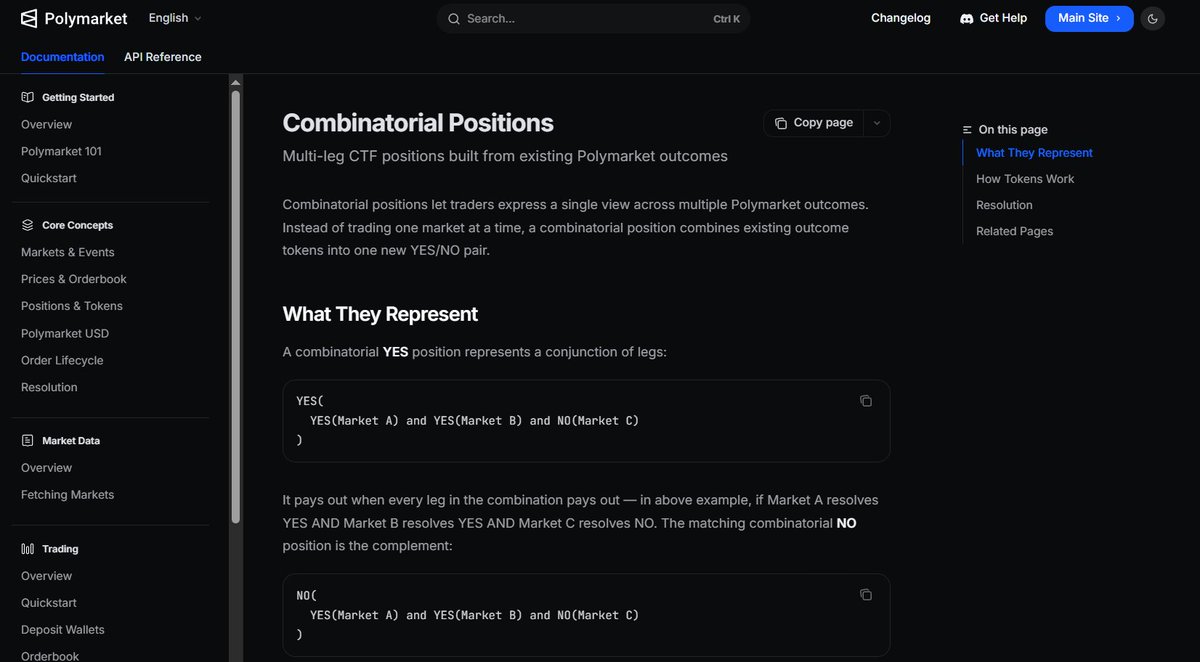The height and width of the screenshot is (662, 1200).
Task: Open Main Site button arrow
Action: 1118,18
